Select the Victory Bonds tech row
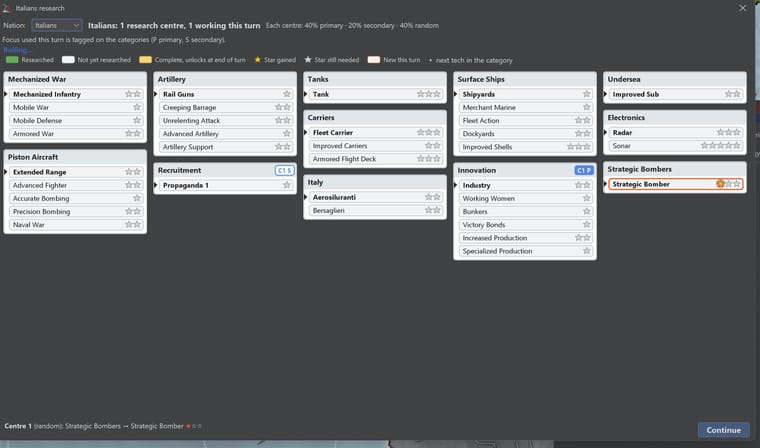 pos(526,224)
